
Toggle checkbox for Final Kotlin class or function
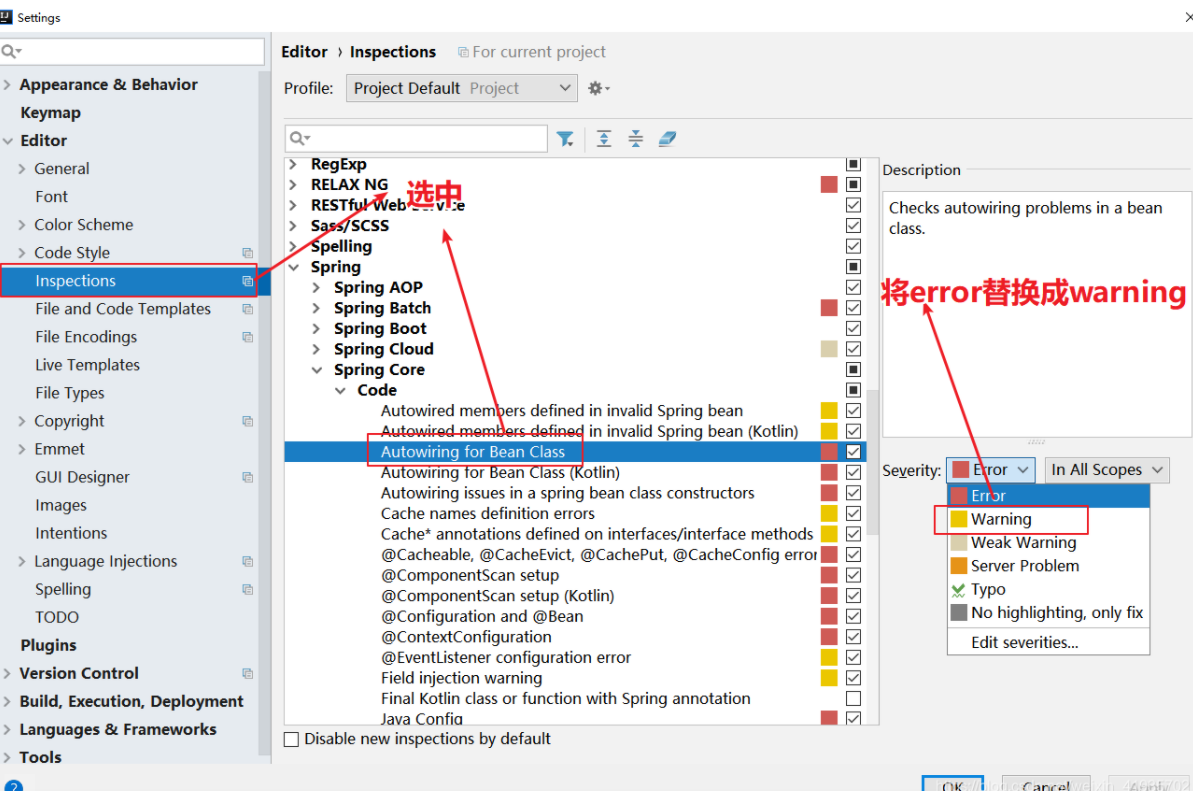point(853,698)
